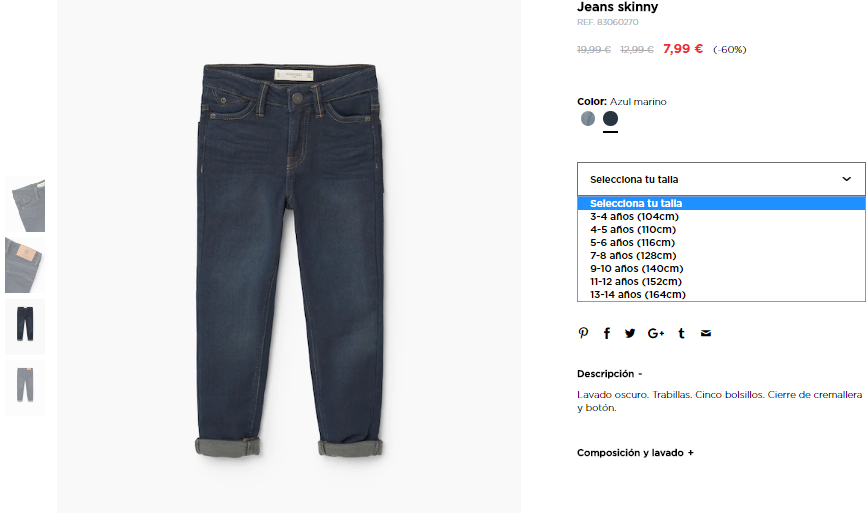866x513 pixels.
Task: Expand Composición y lavado section
Action: (635, 453)
